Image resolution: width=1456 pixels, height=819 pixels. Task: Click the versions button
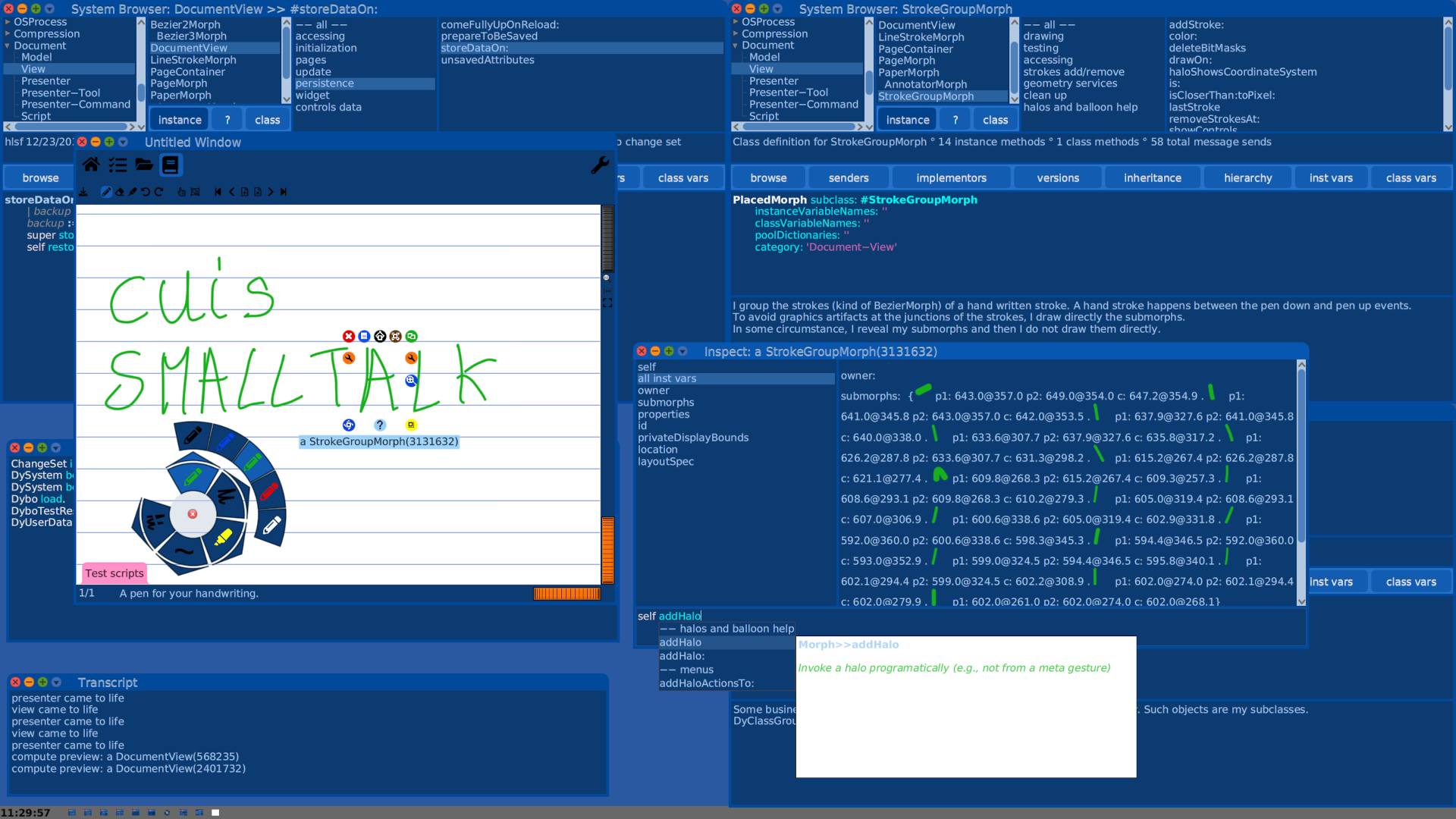point(1057,177)
